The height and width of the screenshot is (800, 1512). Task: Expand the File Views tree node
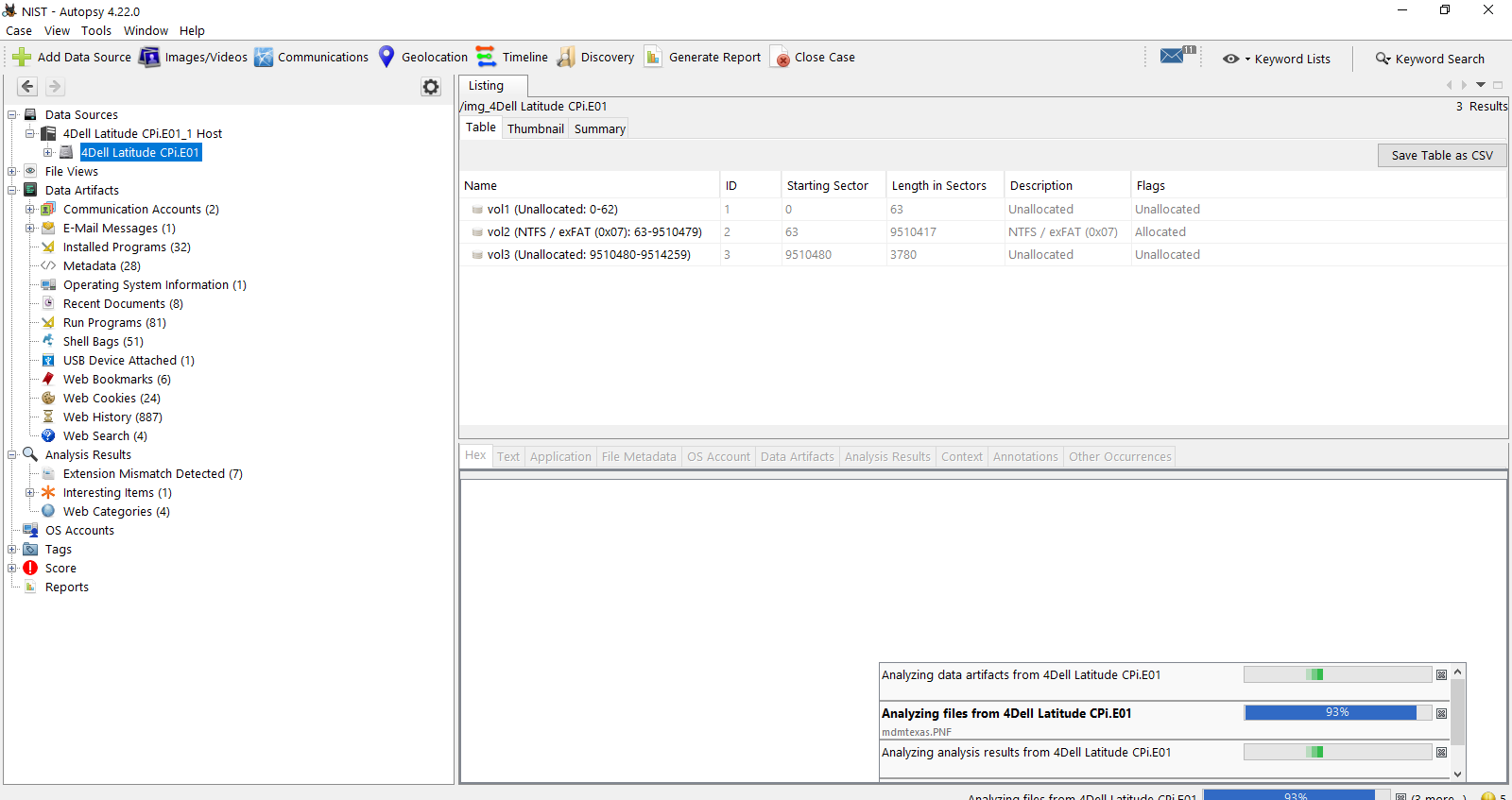pyautogui.click(x=12, y=171)
